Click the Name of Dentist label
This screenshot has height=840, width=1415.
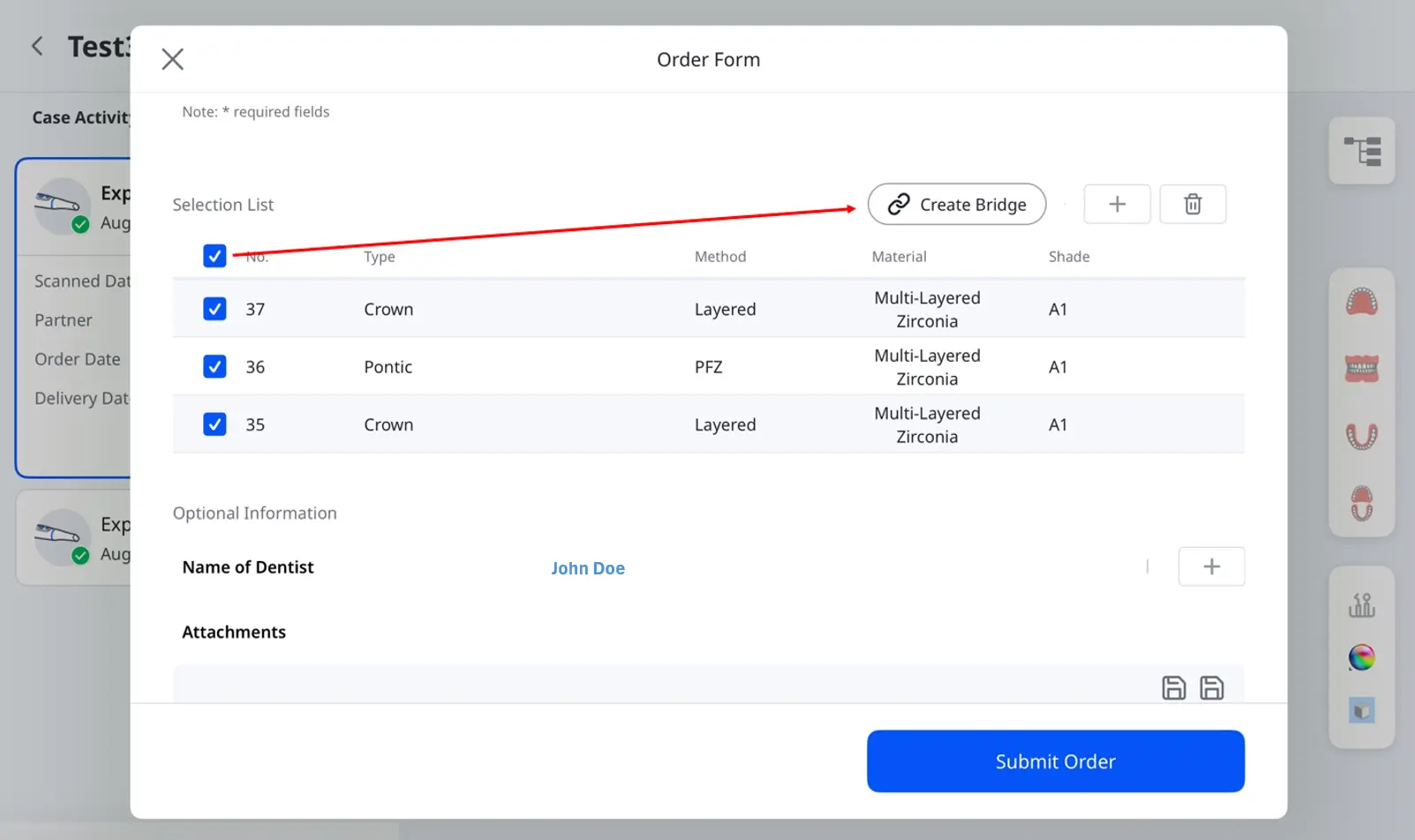pyautogui.click(x=247, y=567)
